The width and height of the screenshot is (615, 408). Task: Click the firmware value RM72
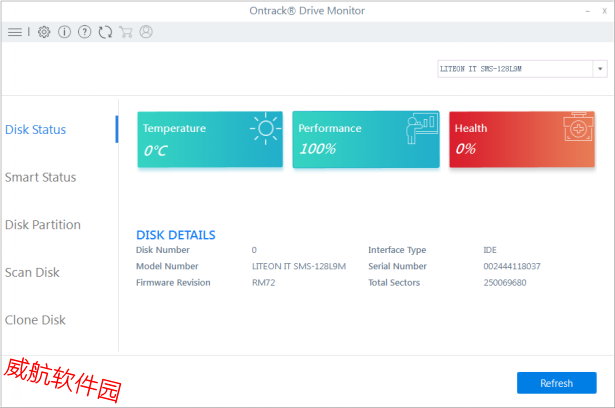click(264, 283)
